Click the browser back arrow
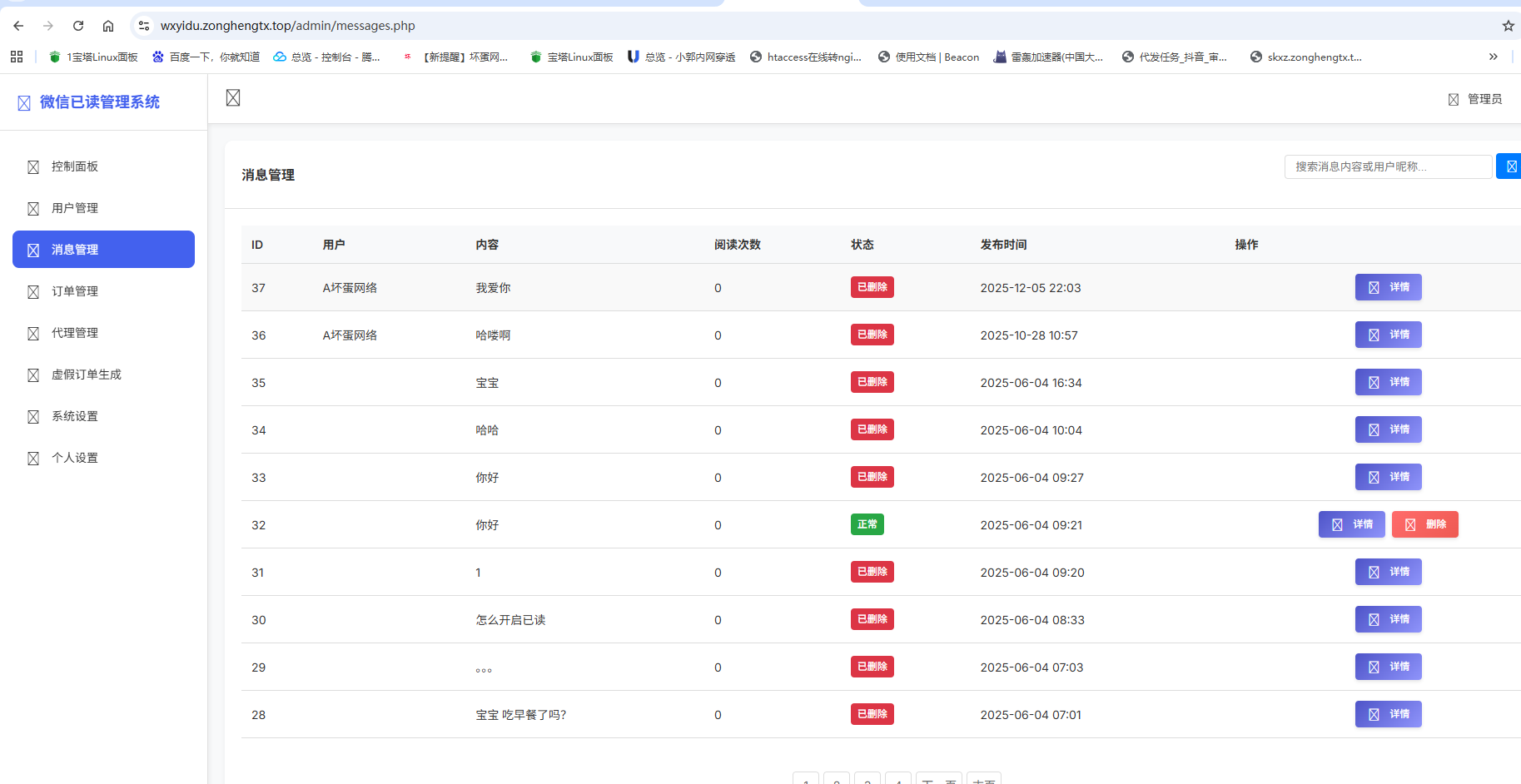 (18, 26)
